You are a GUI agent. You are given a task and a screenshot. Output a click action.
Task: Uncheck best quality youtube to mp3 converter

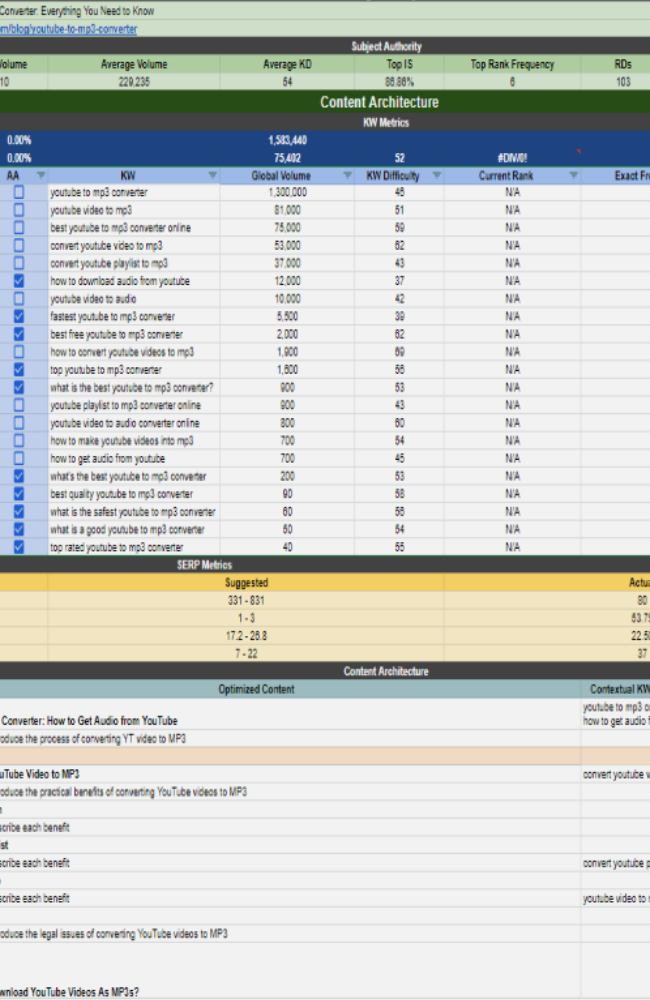coord(18,494)
